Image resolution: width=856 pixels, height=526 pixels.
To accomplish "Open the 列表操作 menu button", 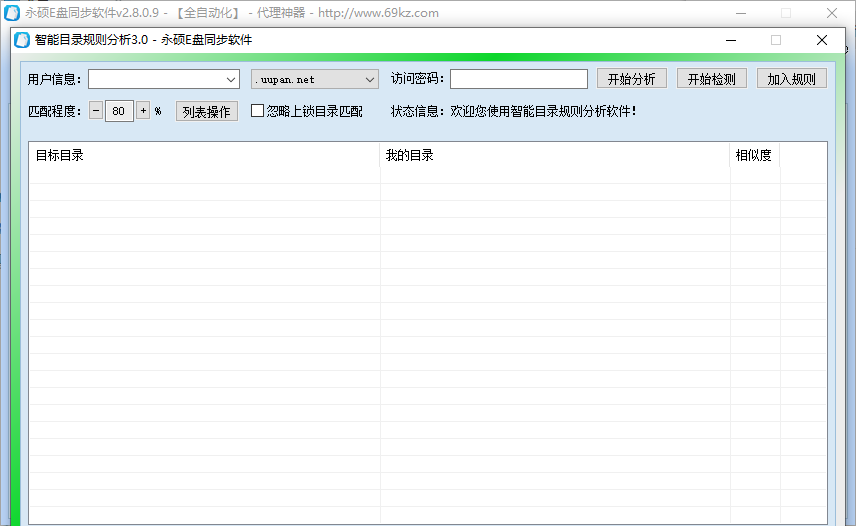I will (x=207, y=111).
